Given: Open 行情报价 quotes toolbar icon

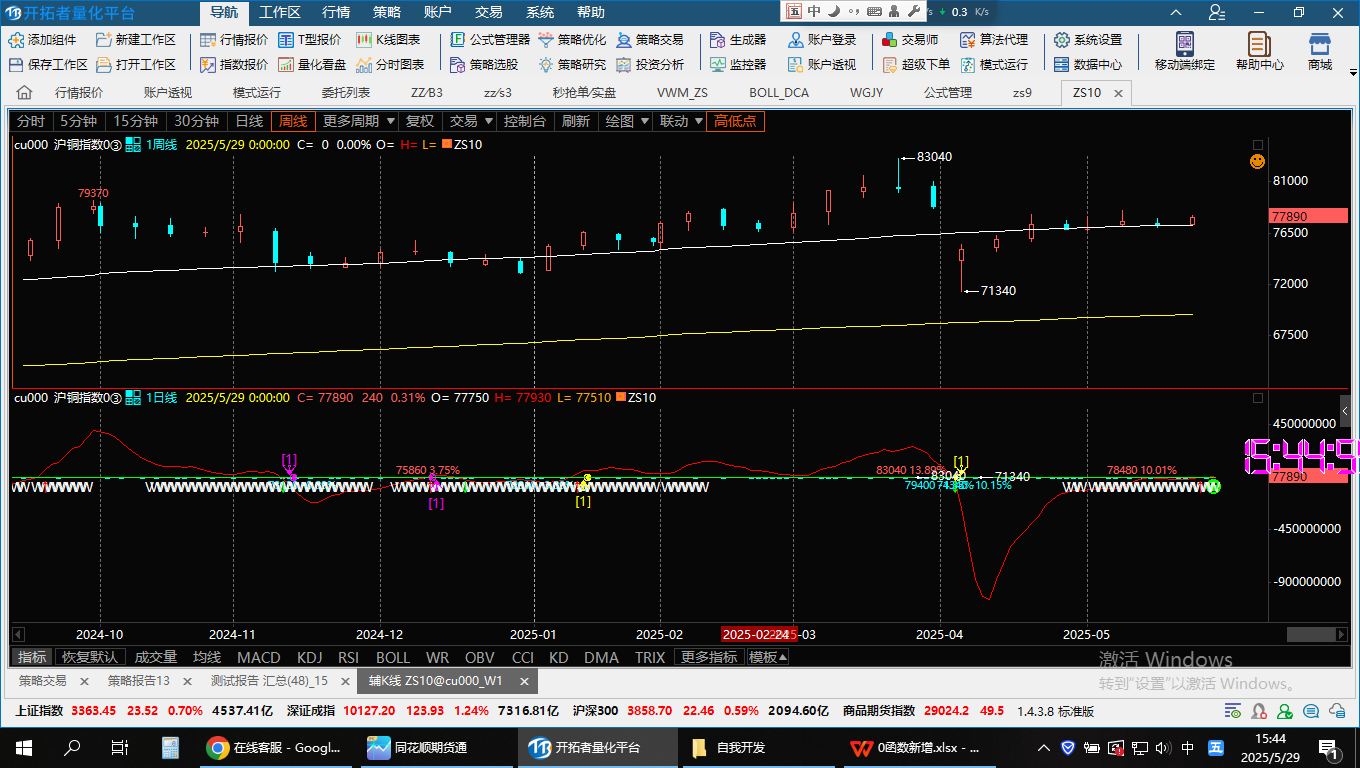Looking at the screenshot, I should (x=208, y=40).
